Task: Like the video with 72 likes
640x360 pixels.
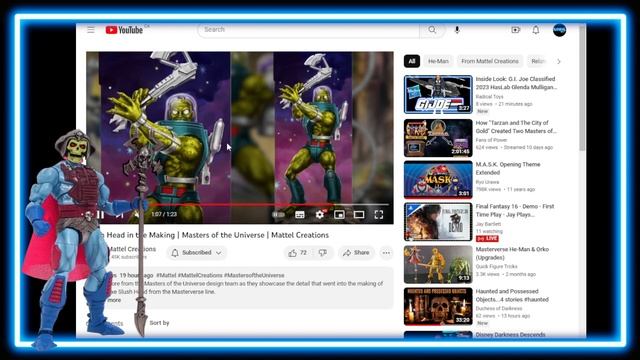Action: pyautogui.click(x=297, y=253)
